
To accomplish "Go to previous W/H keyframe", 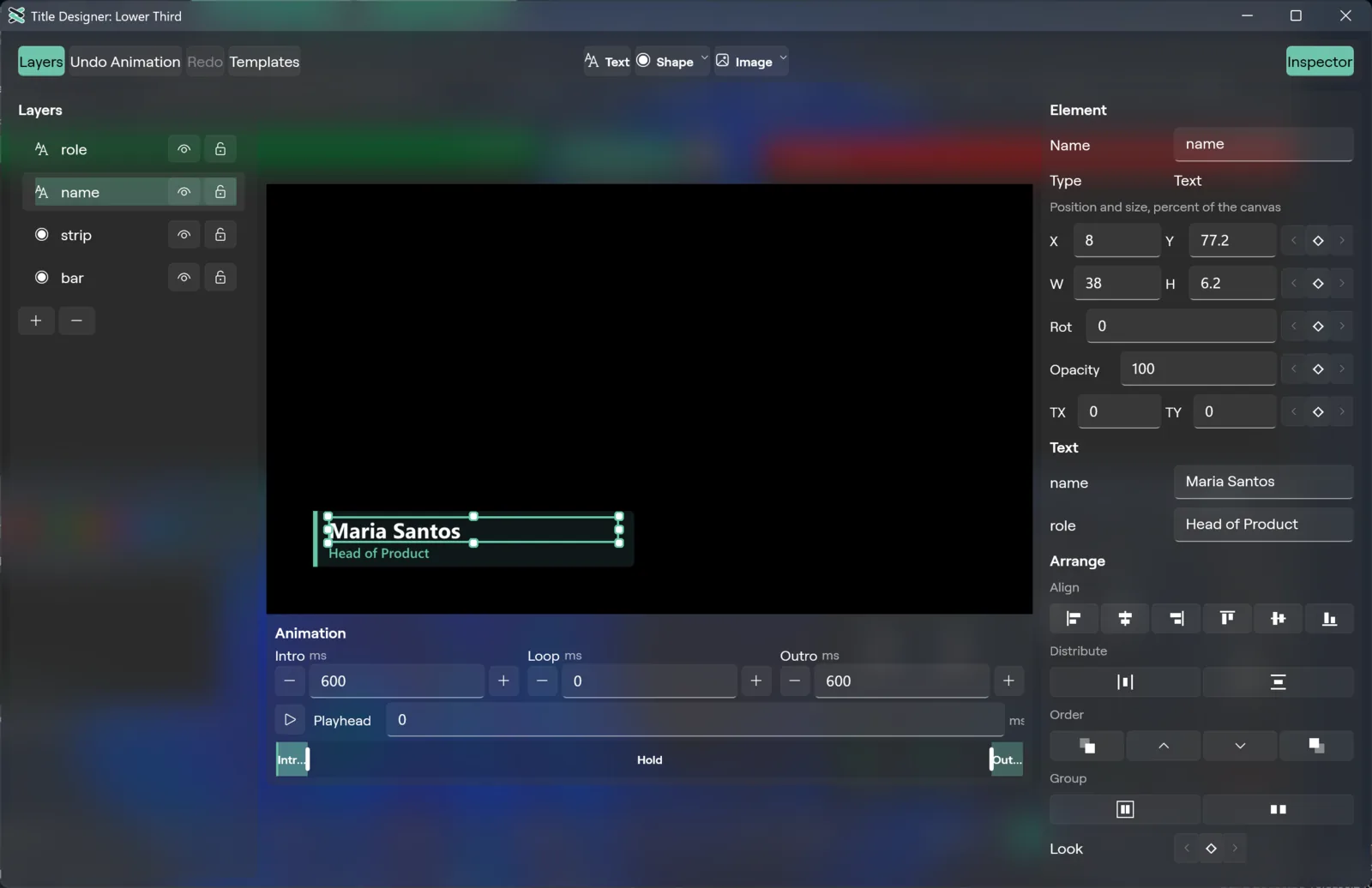I will tap(1294, 284).
